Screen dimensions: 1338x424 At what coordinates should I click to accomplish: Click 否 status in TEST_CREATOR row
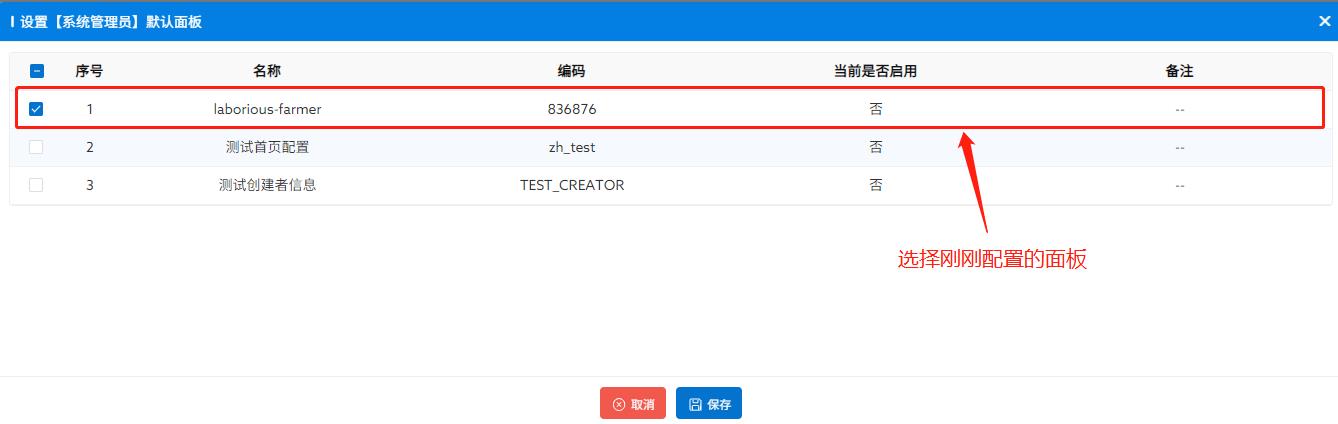coord(876,185)
